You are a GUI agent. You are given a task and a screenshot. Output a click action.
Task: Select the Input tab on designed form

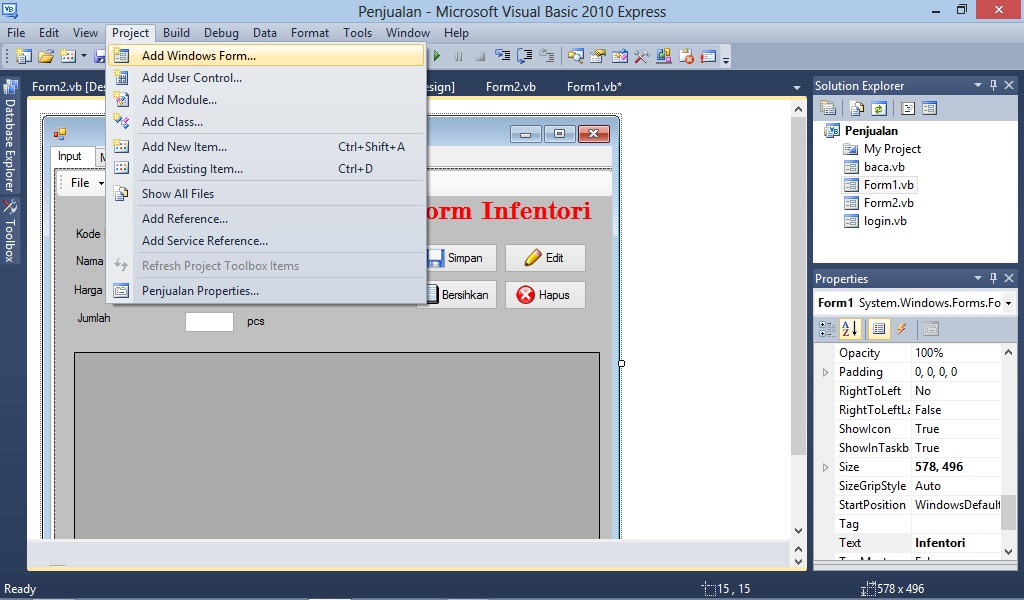tap(70, 156)
